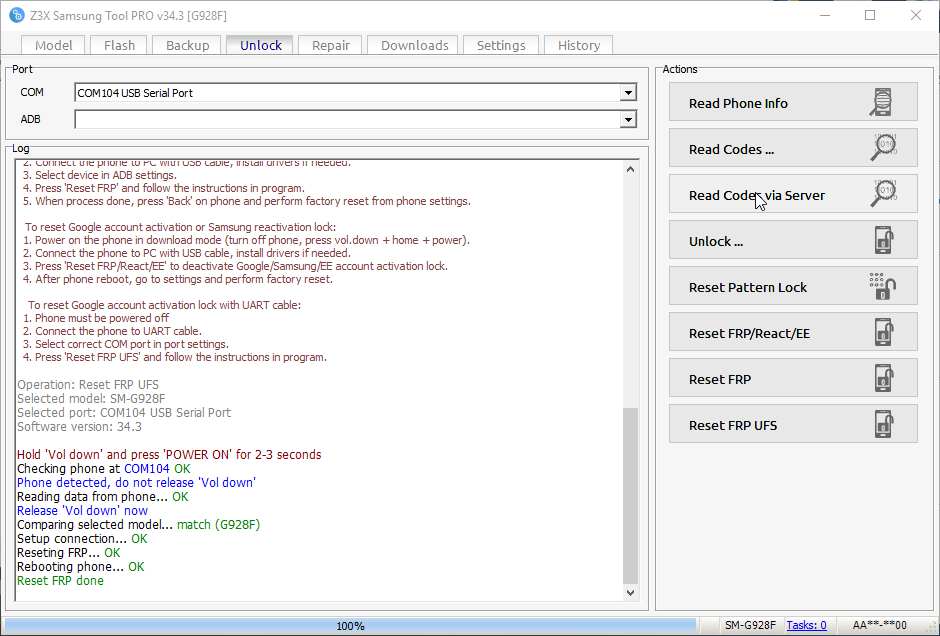The width and height of the screenshot is (940, 636).
Task: Click the Read Codes ... button
Action: [x=793, y=148]
